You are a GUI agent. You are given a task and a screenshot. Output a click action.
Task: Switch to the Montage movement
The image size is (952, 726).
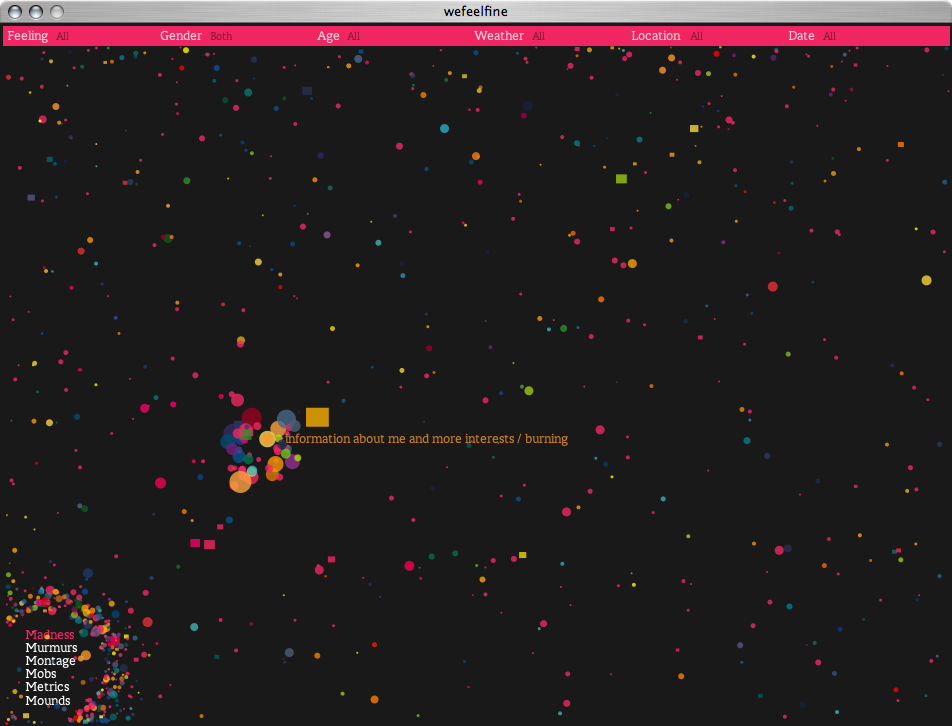point(50,661)
